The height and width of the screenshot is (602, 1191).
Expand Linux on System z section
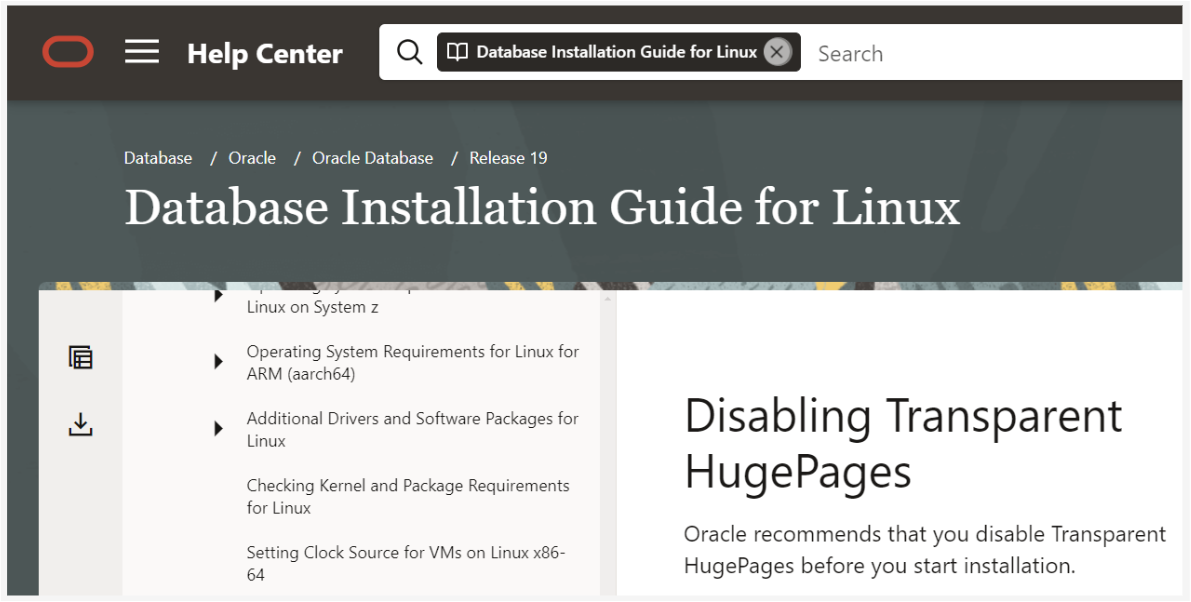218,295
